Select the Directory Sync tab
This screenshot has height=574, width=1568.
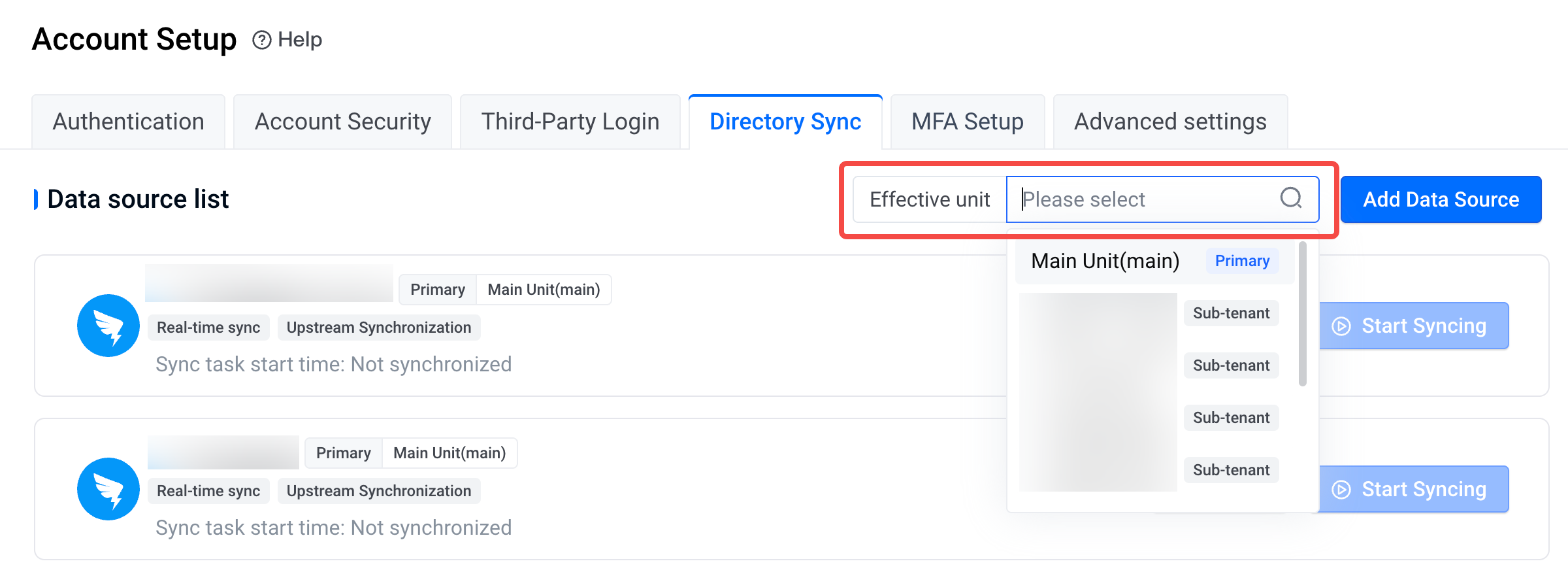click(785, 122)
